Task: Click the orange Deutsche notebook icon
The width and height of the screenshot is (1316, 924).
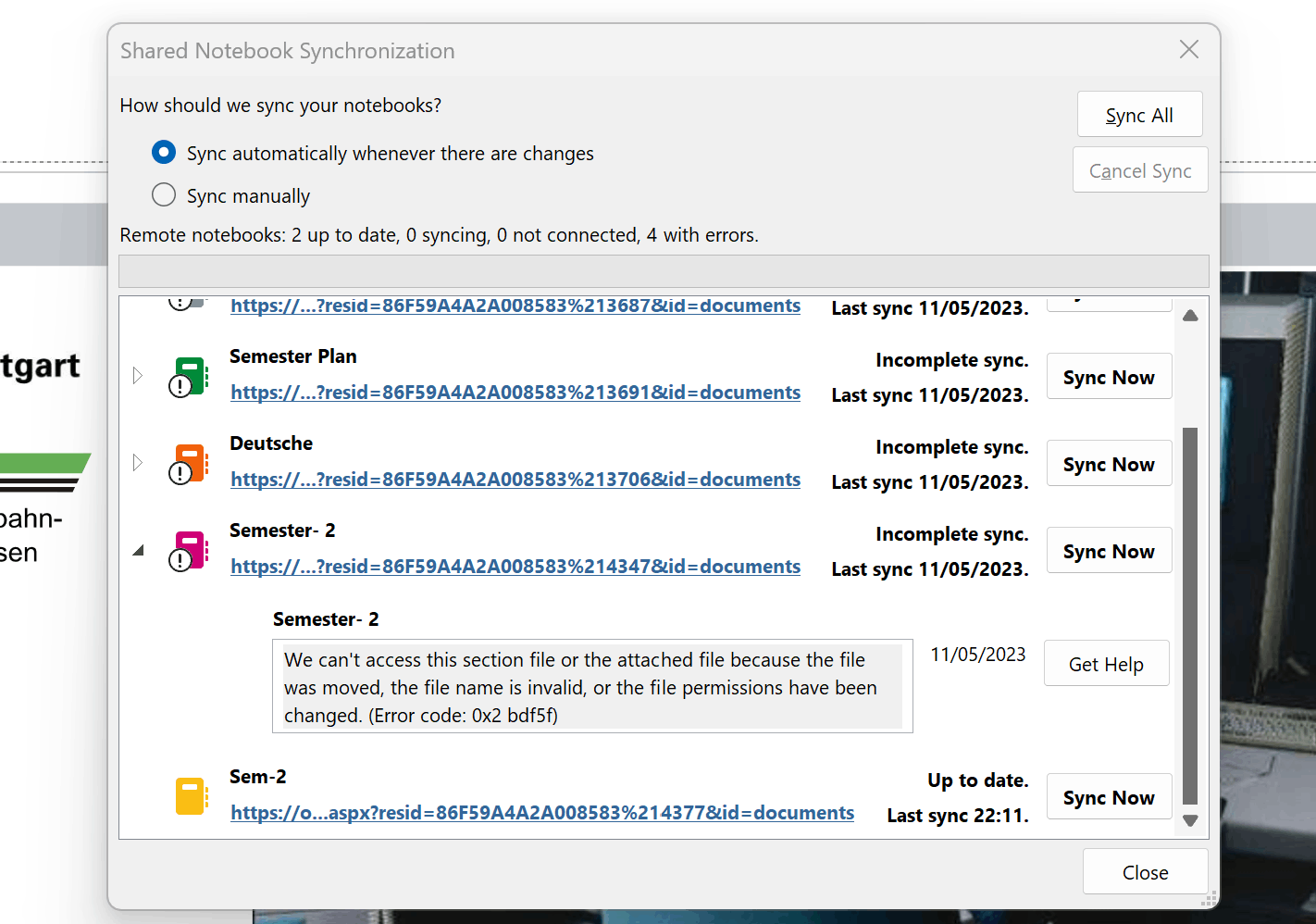Action: coord(191,464)
